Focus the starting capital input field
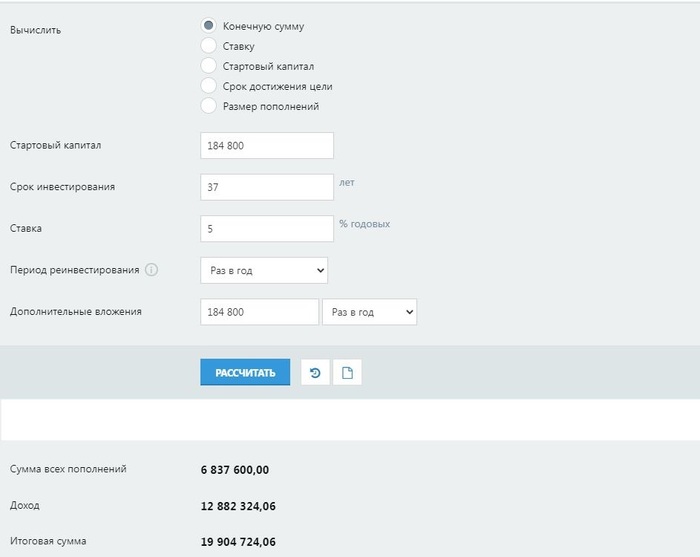The image size is (700, 557). (267, 146)
